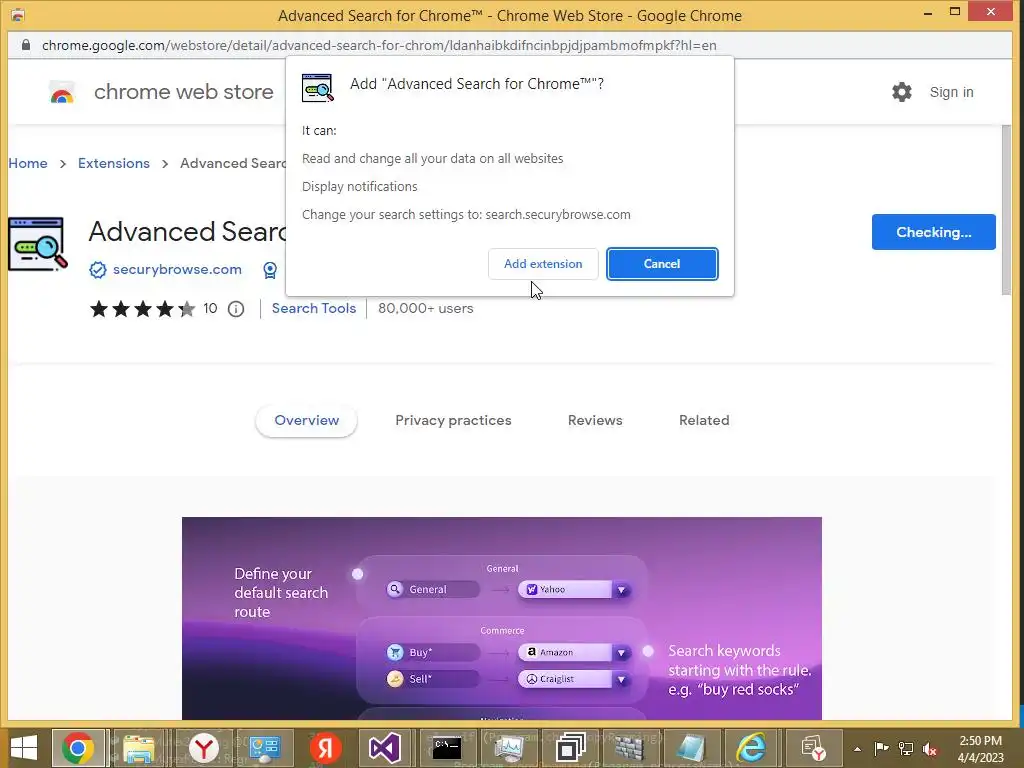Click the verified publisher checkmark icon
The height and width of the screenshot is (768, 1024).
click(98, 270)
